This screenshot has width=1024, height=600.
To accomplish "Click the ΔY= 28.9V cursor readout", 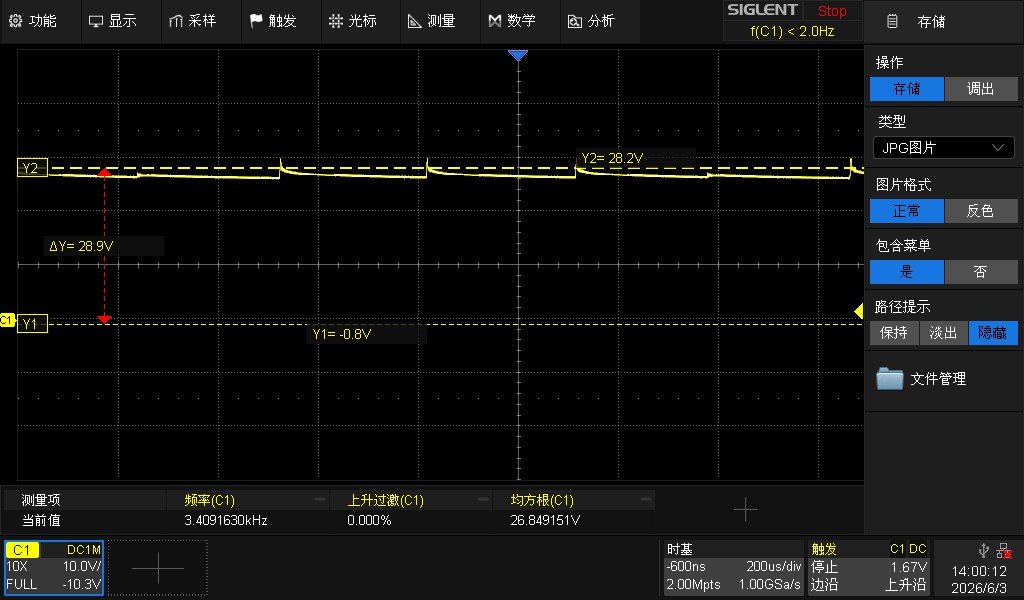I will pos(82,246).
